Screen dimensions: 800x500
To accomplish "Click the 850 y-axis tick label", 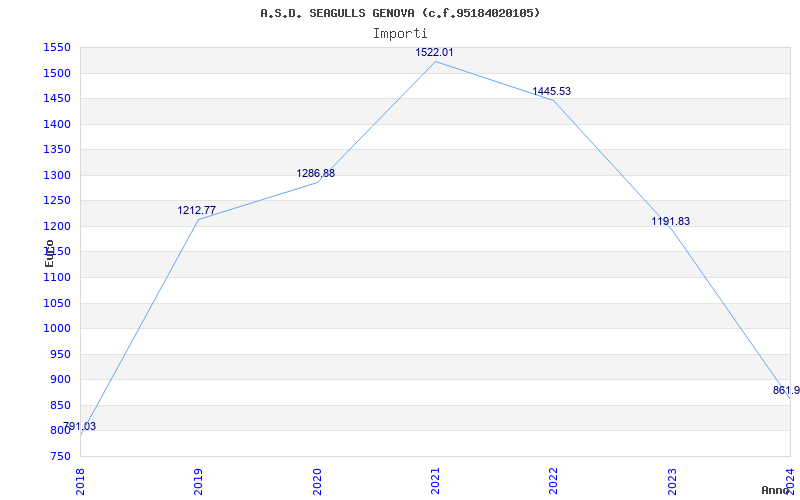I will pyautogui.click(x=60, y=405).
